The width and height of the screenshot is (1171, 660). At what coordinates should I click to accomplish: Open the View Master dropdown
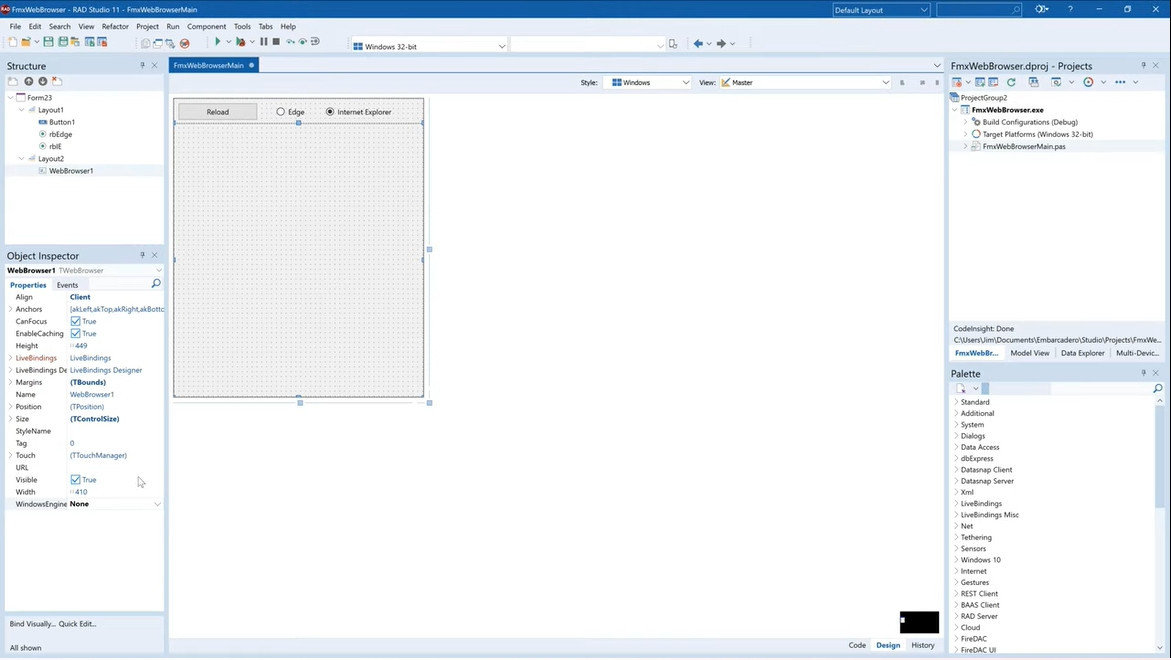point(885,83)
